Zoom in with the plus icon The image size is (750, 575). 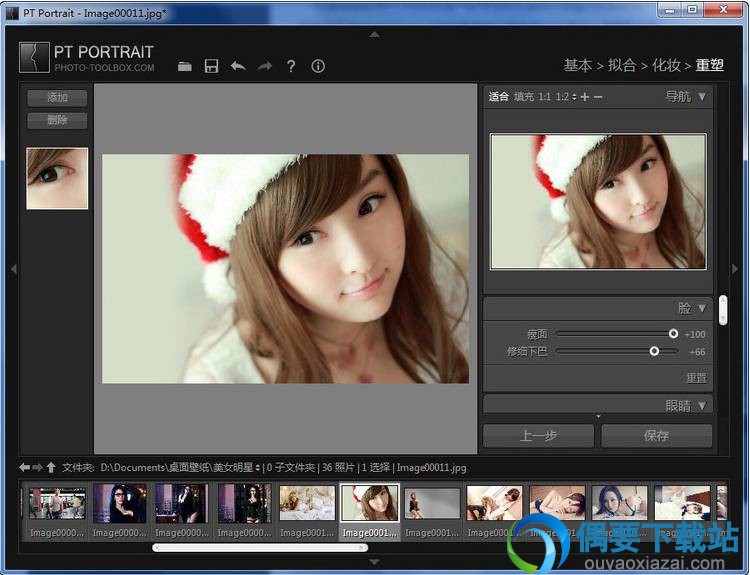(585, 97)
